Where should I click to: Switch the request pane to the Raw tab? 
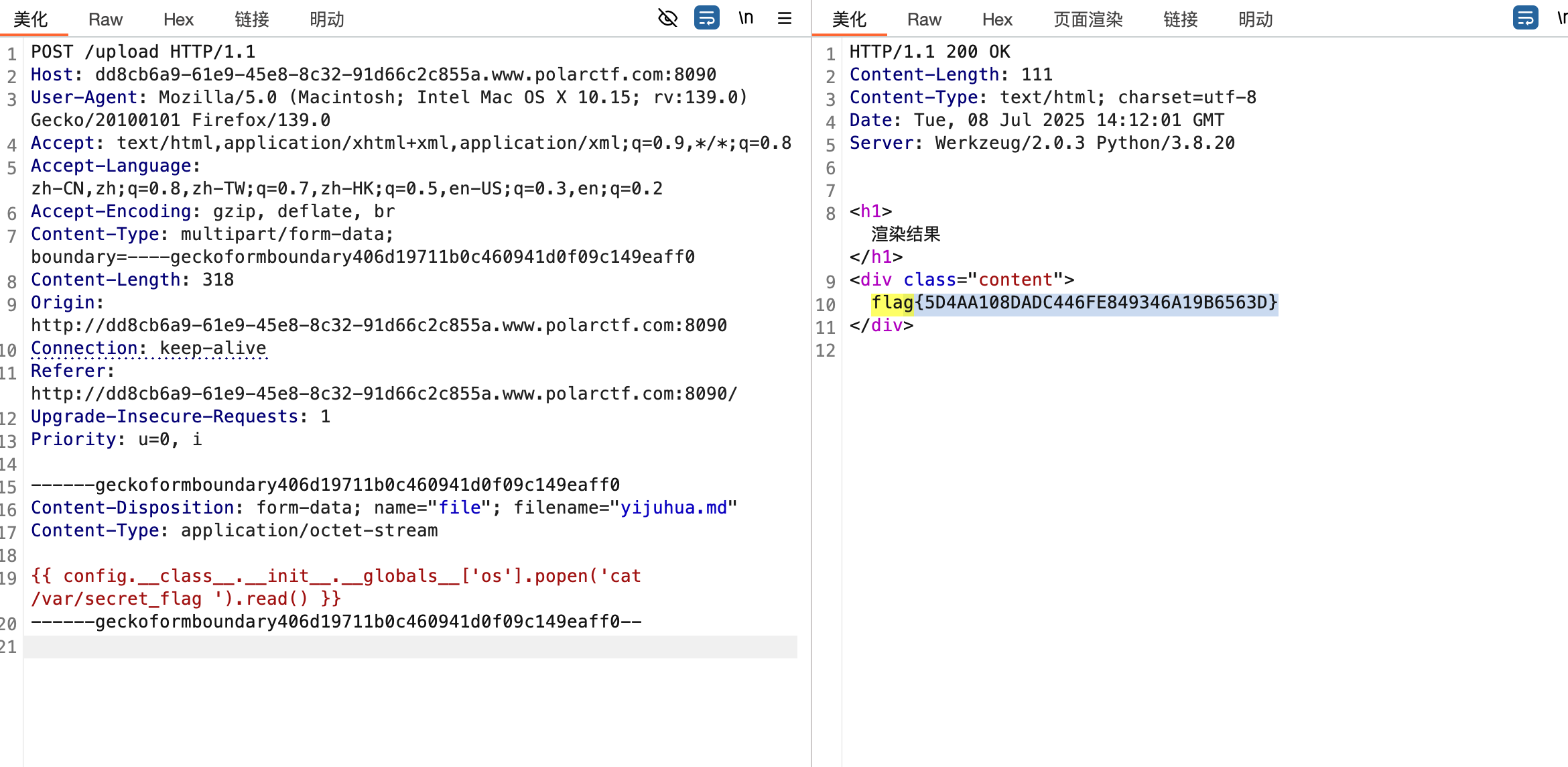pos(105,19)
